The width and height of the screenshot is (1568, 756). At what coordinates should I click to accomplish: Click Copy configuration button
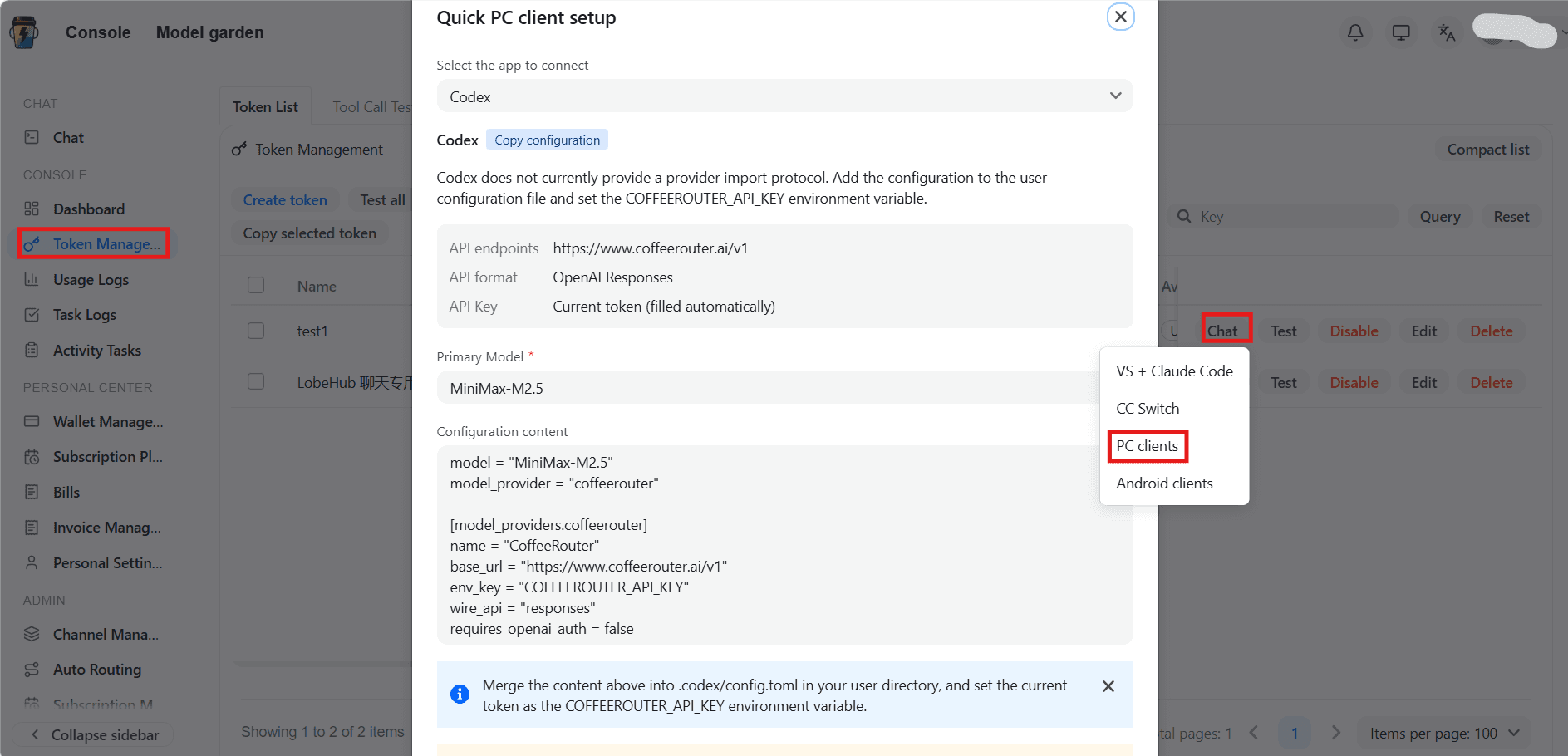547,140
